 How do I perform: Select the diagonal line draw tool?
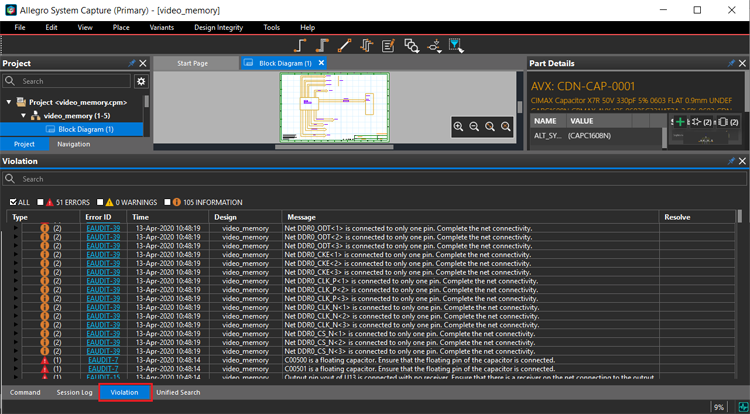[x=344, y=45]
